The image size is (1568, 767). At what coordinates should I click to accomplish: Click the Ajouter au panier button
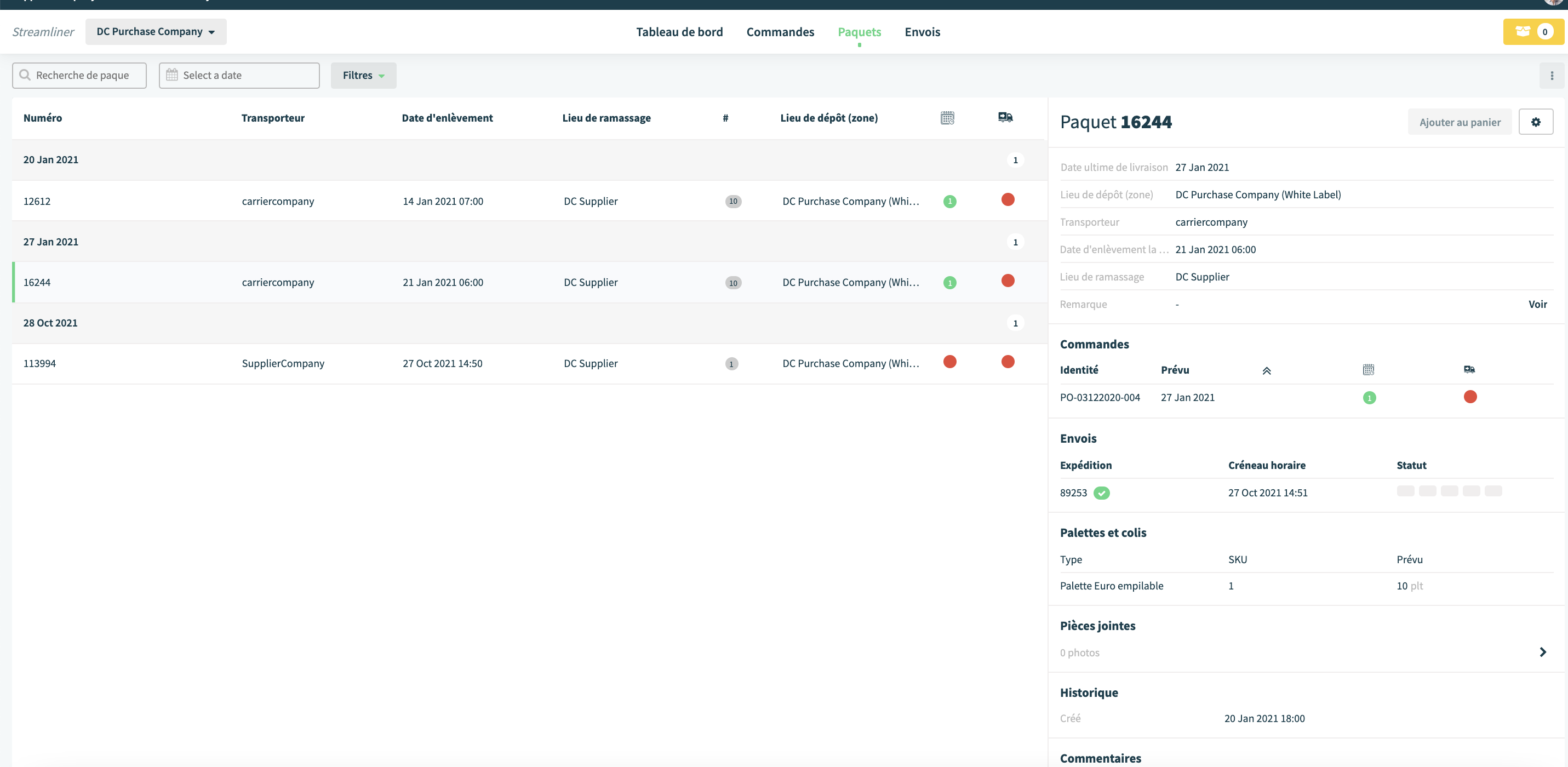tap(1460, 122)
